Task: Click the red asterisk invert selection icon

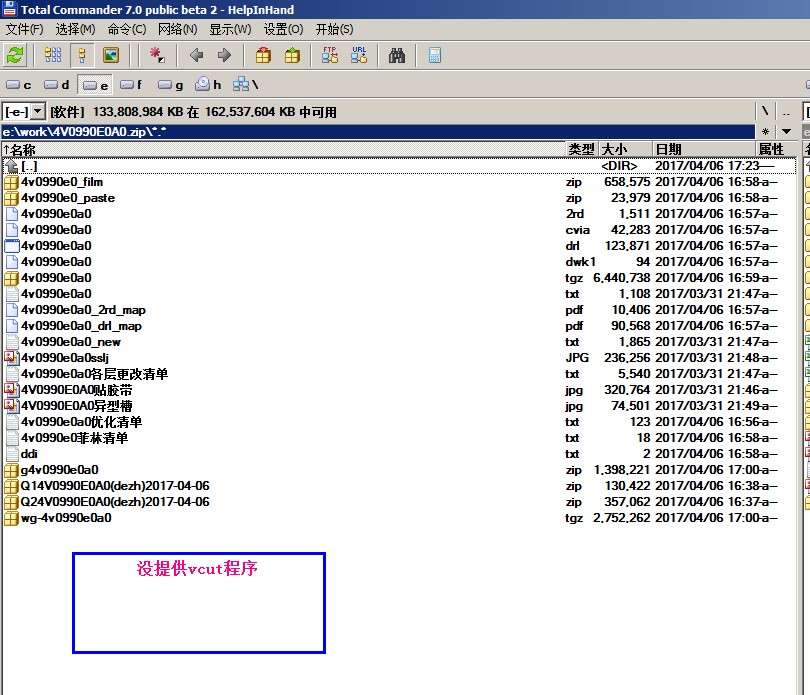Action: pyautogui.click(x=157, y=55)
